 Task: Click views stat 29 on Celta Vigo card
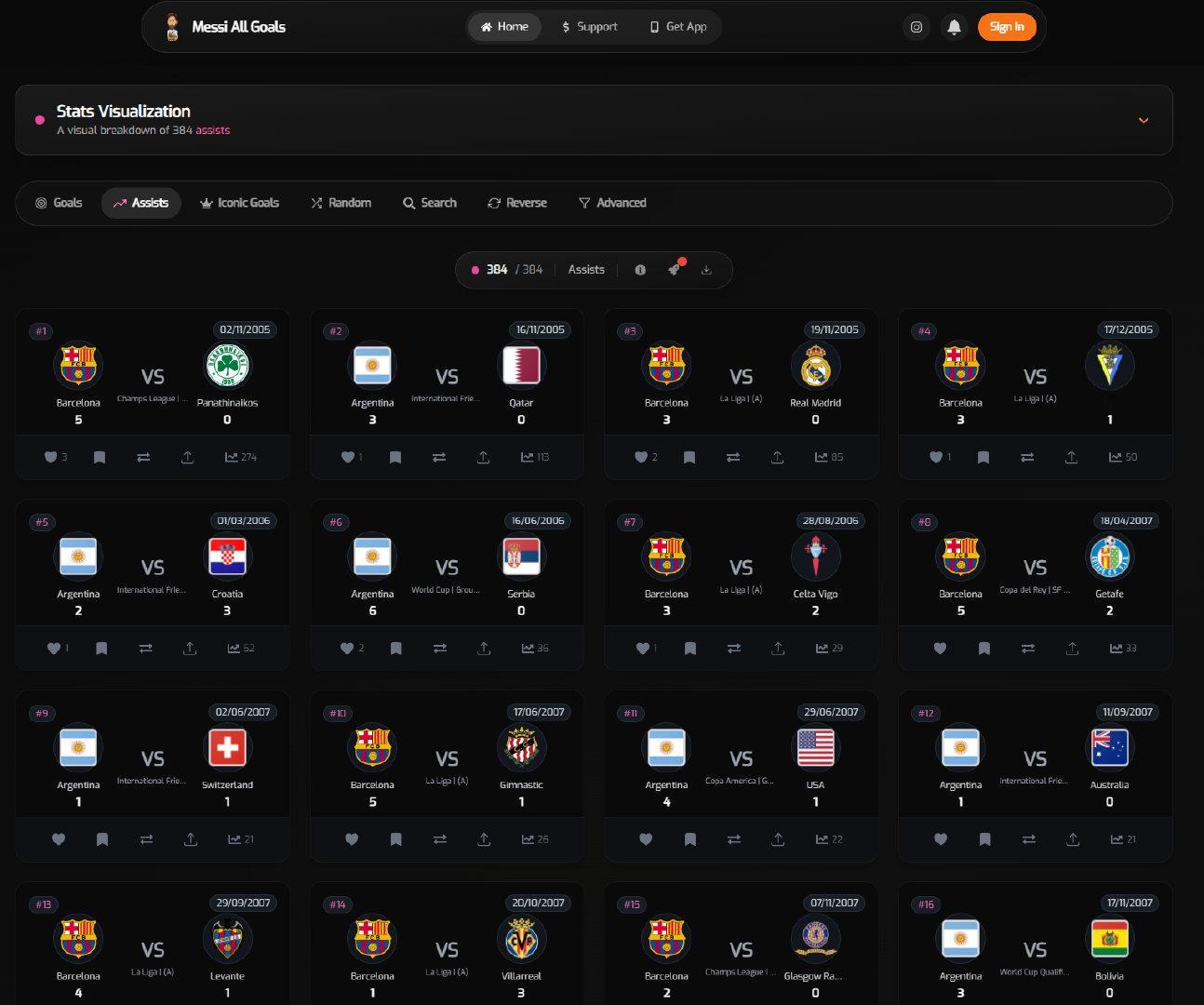[829, 649]
